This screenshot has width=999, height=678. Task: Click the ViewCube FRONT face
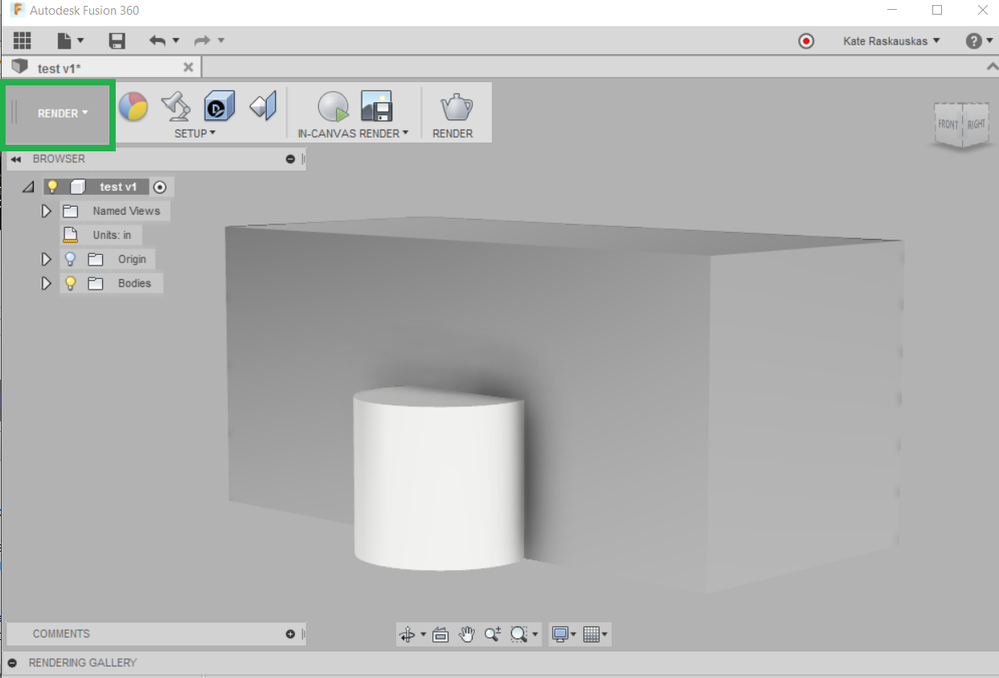(x=946, y=125)
